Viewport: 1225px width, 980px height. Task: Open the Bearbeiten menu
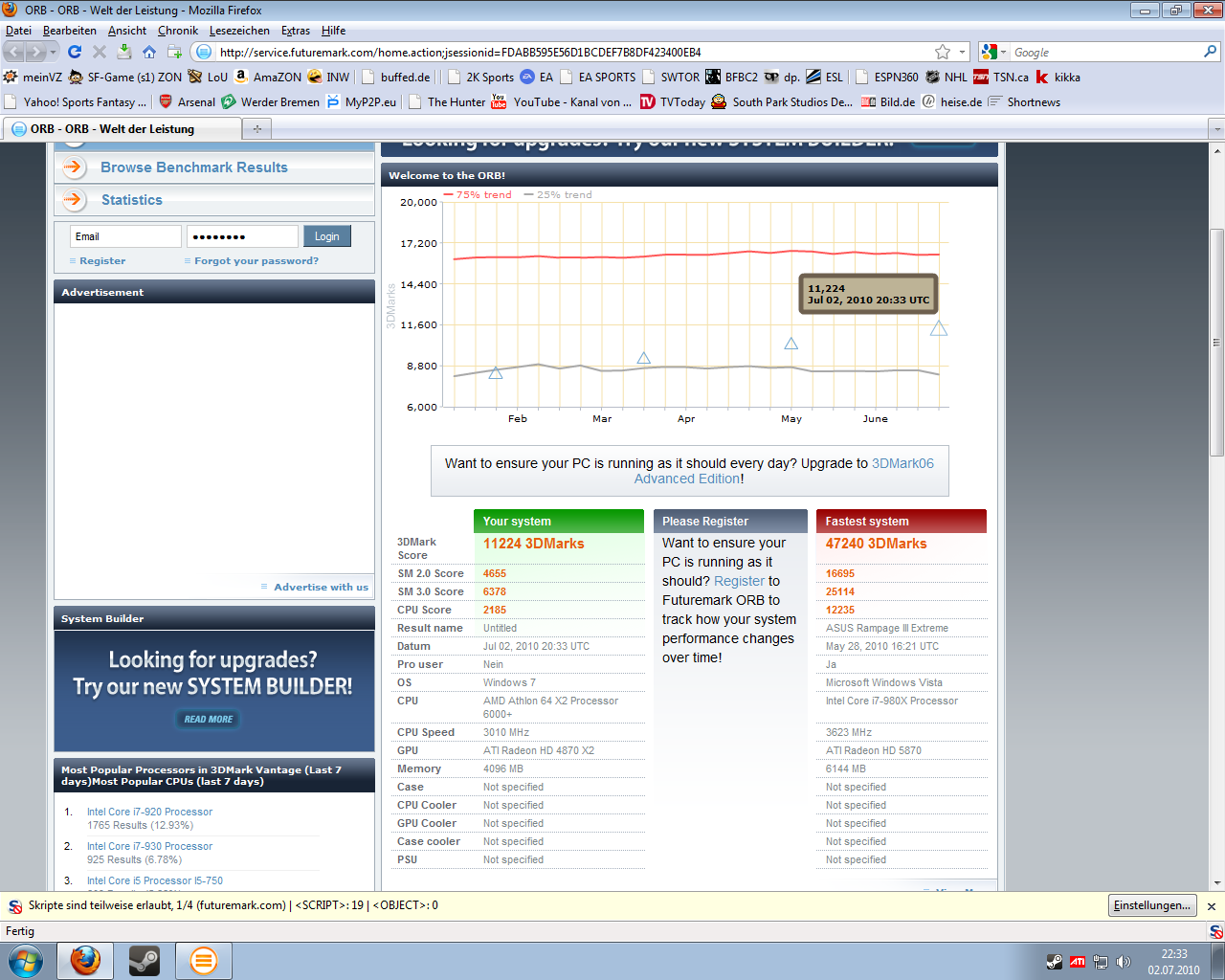point(70,31)
